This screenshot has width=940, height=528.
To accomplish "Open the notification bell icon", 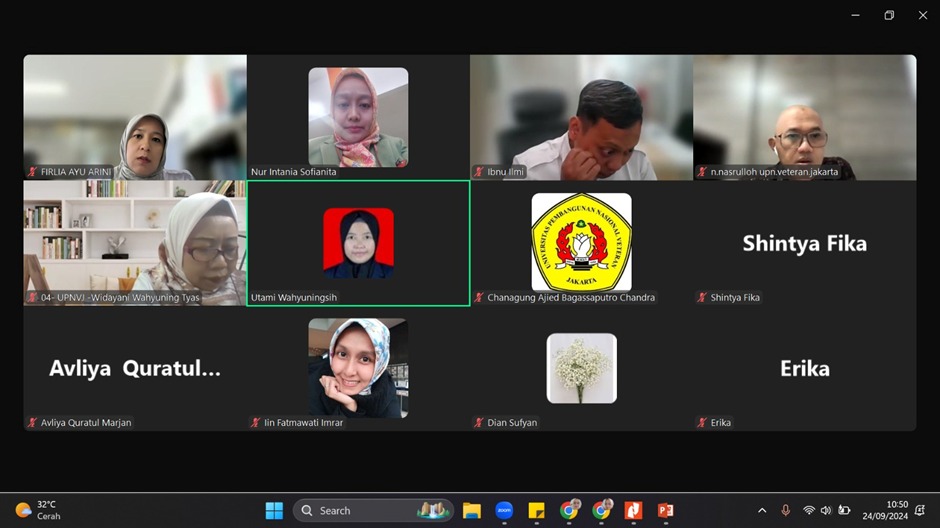I will [x=919, y=510].
